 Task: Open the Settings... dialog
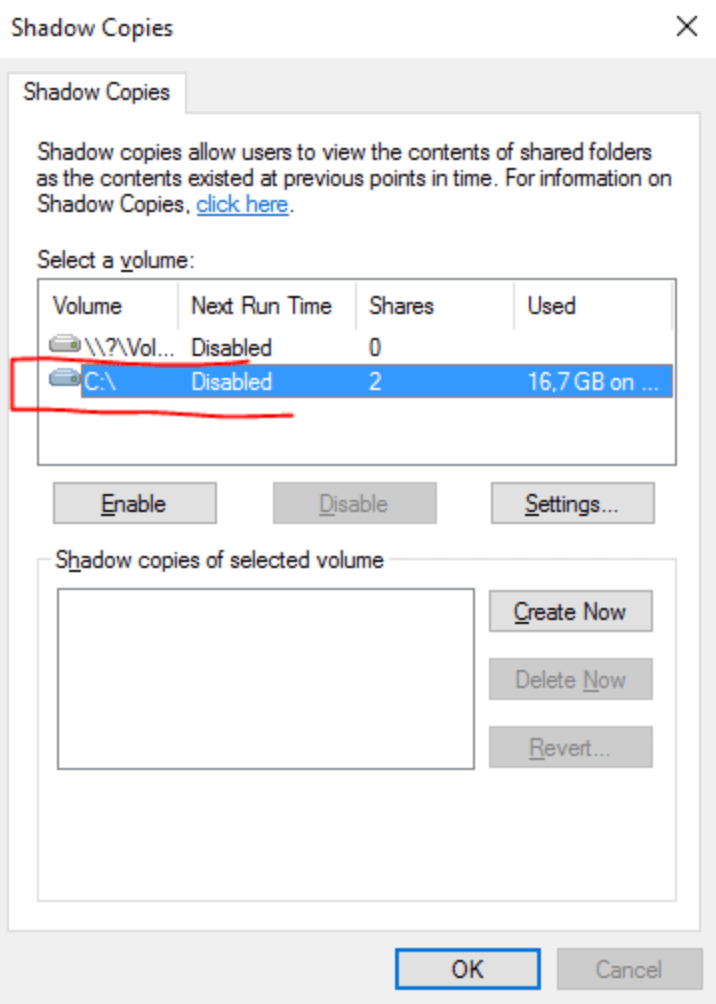(x=572, y=504)
